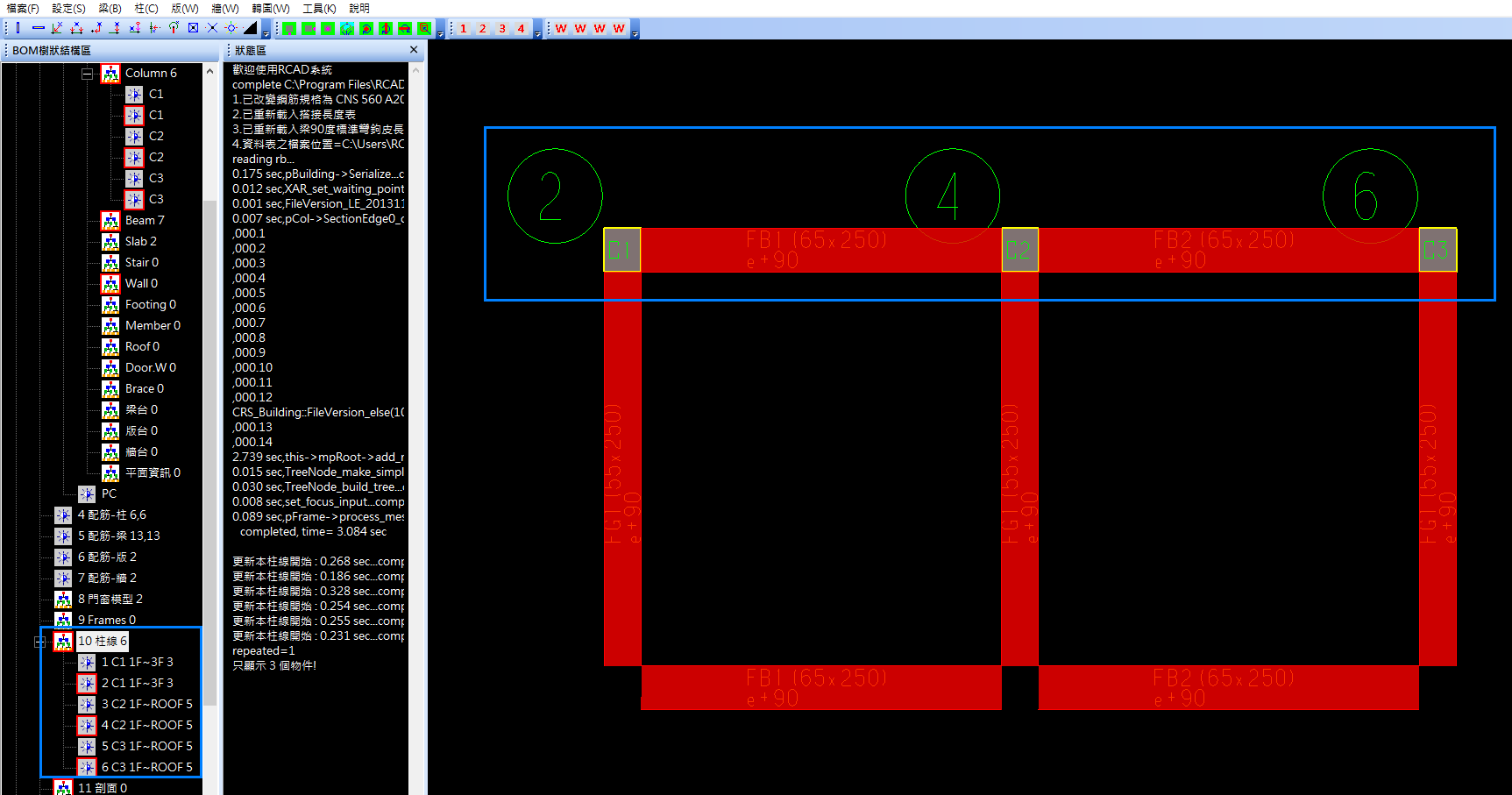Select the horizontal beam line tool
The image size is (1512, 795).
[38, 28]
